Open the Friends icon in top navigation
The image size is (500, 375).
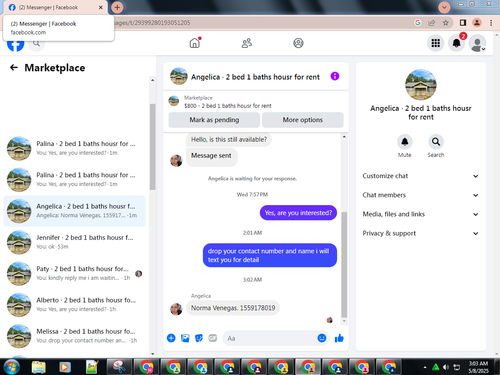(x=247, y=43)
